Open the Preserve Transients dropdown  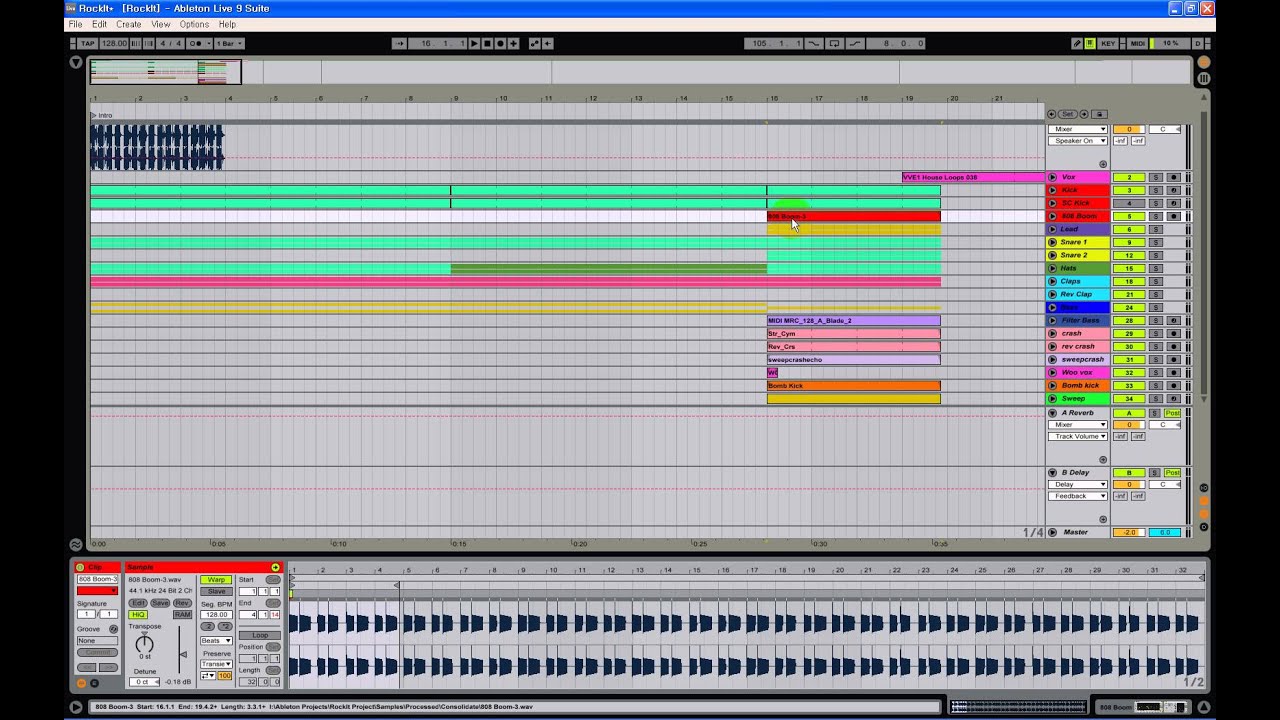[x=216, y=664]
